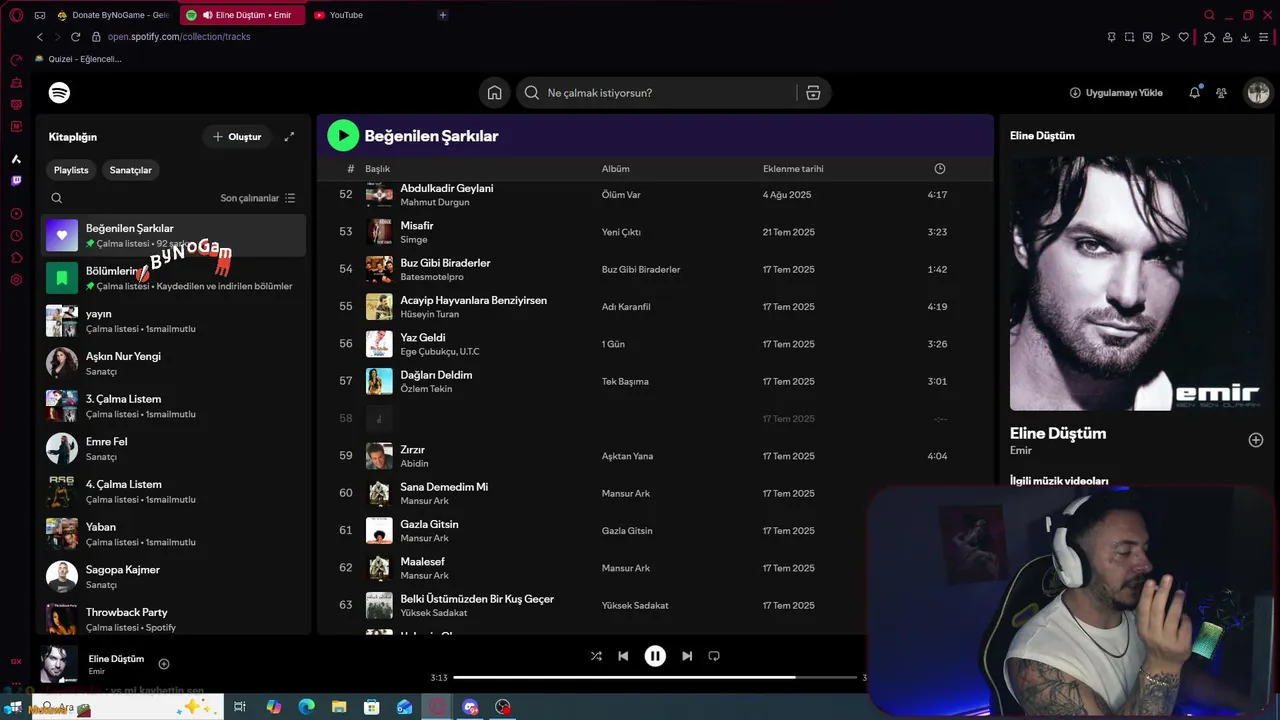Image resolution: width=1280 pixels, height=720 pixels.
Task: Select the track Yaz Geldi
Action: [x=423, y=338]
